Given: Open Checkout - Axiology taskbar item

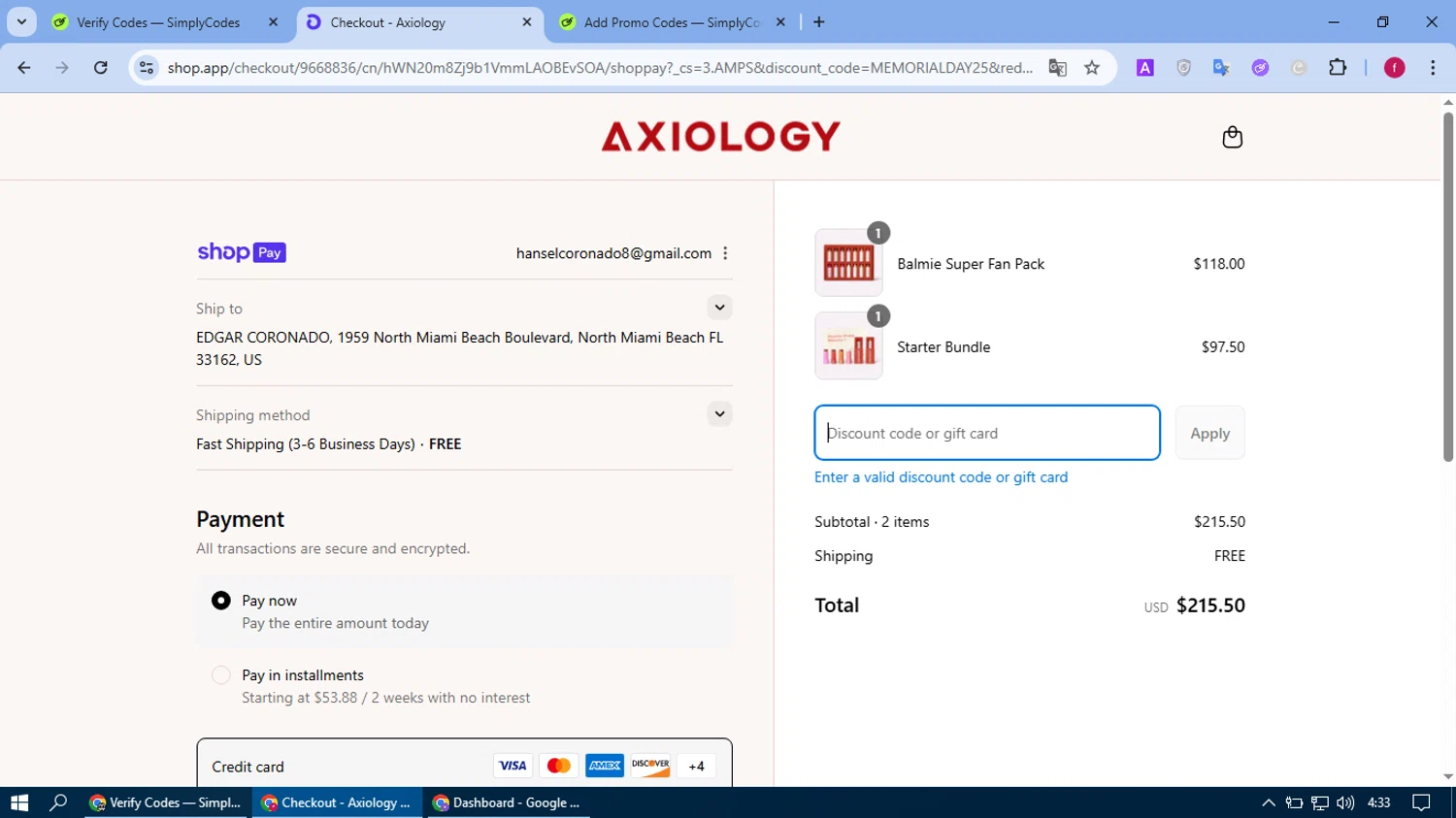Looking at the screenshot, I should pos(338,802).
